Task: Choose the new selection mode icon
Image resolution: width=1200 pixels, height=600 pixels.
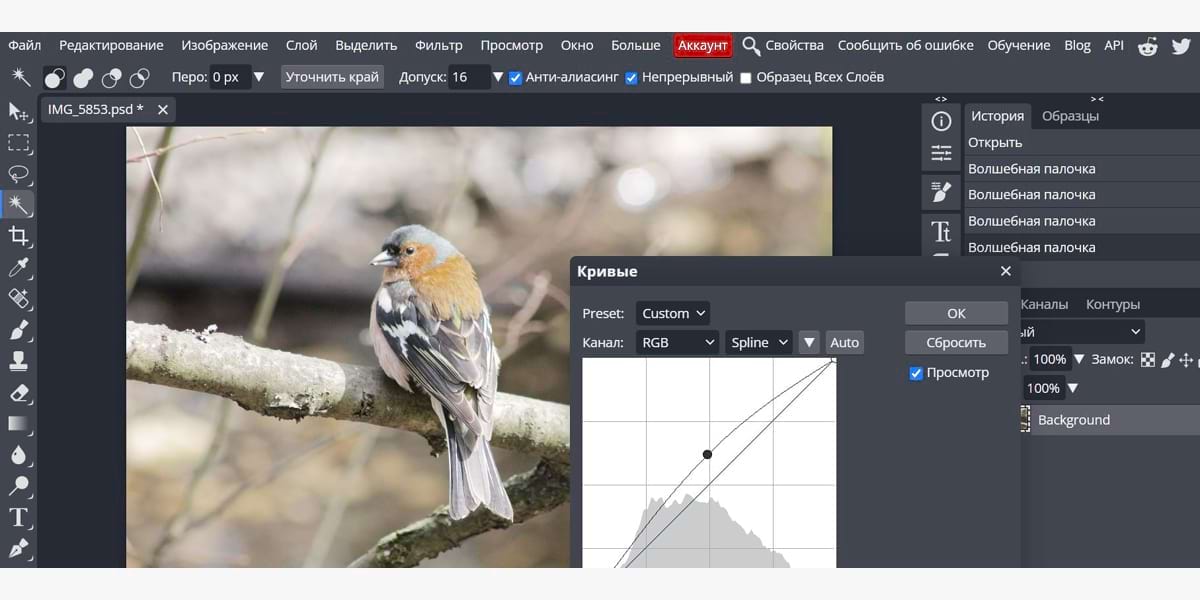Action: (55, 77)
